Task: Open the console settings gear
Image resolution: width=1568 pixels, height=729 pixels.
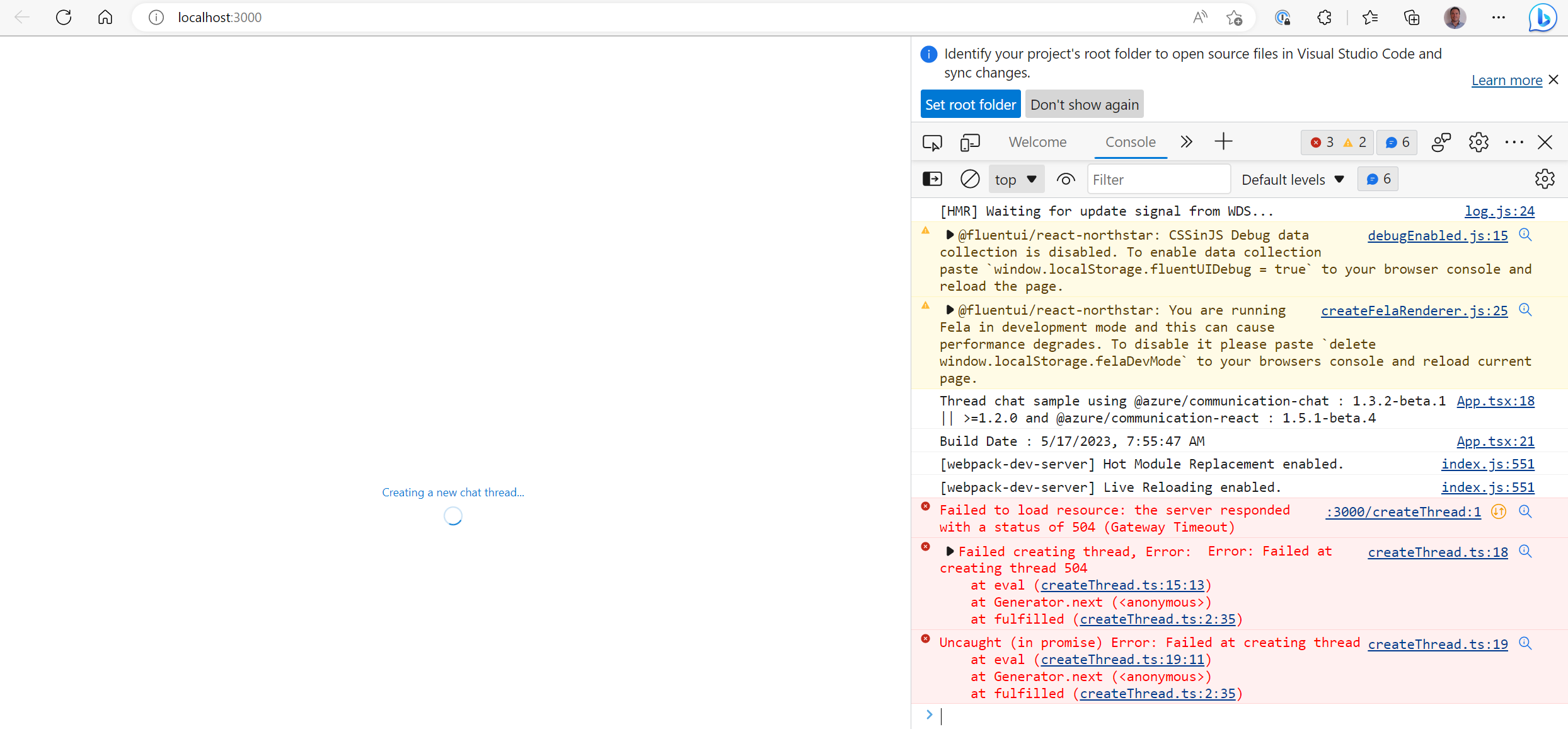Action: pyautogui.click(x=1545, y=178)
